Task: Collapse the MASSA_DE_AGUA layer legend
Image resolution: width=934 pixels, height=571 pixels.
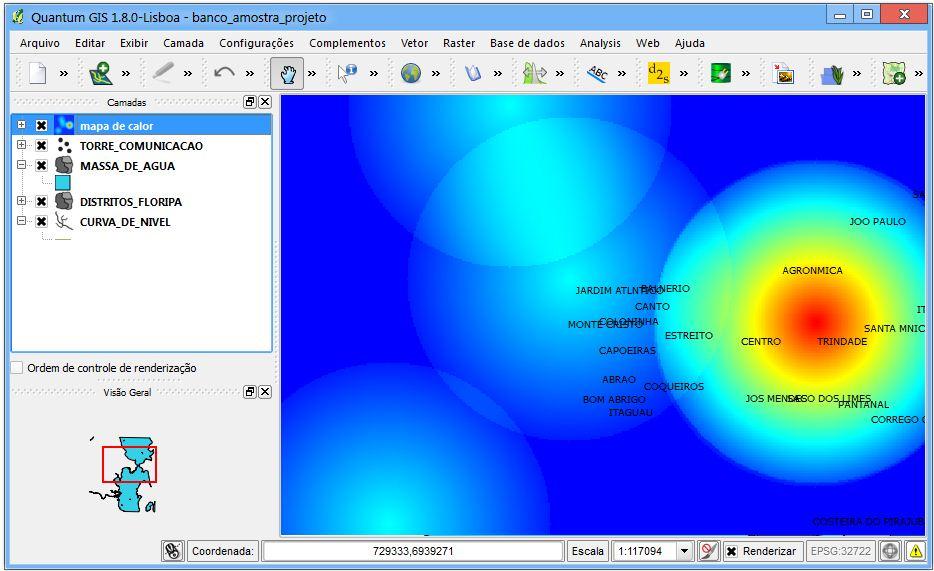Action: [x=21, y=165]
